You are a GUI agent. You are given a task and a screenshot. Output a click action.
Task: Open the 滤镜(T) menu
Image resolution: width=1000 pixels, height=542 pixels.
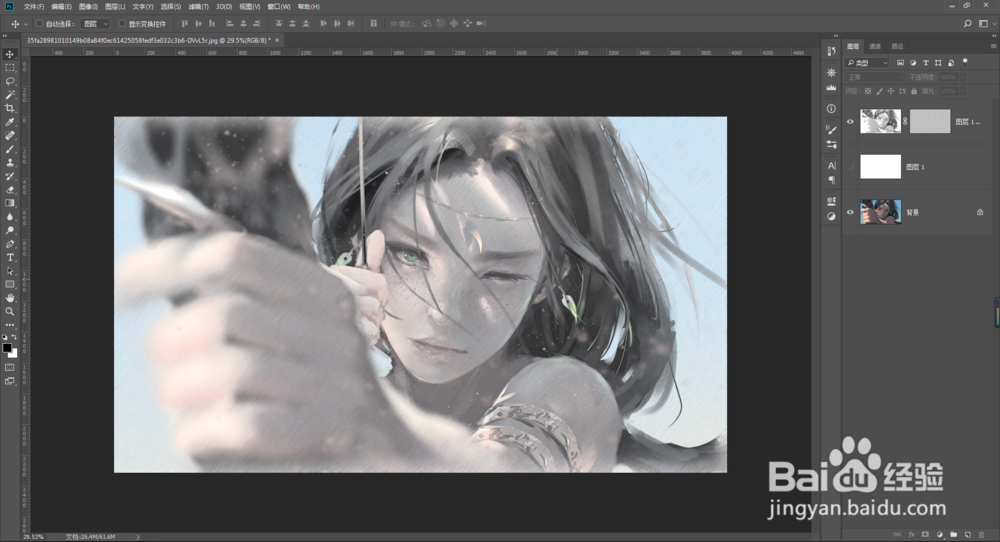(x=198, y=6)
